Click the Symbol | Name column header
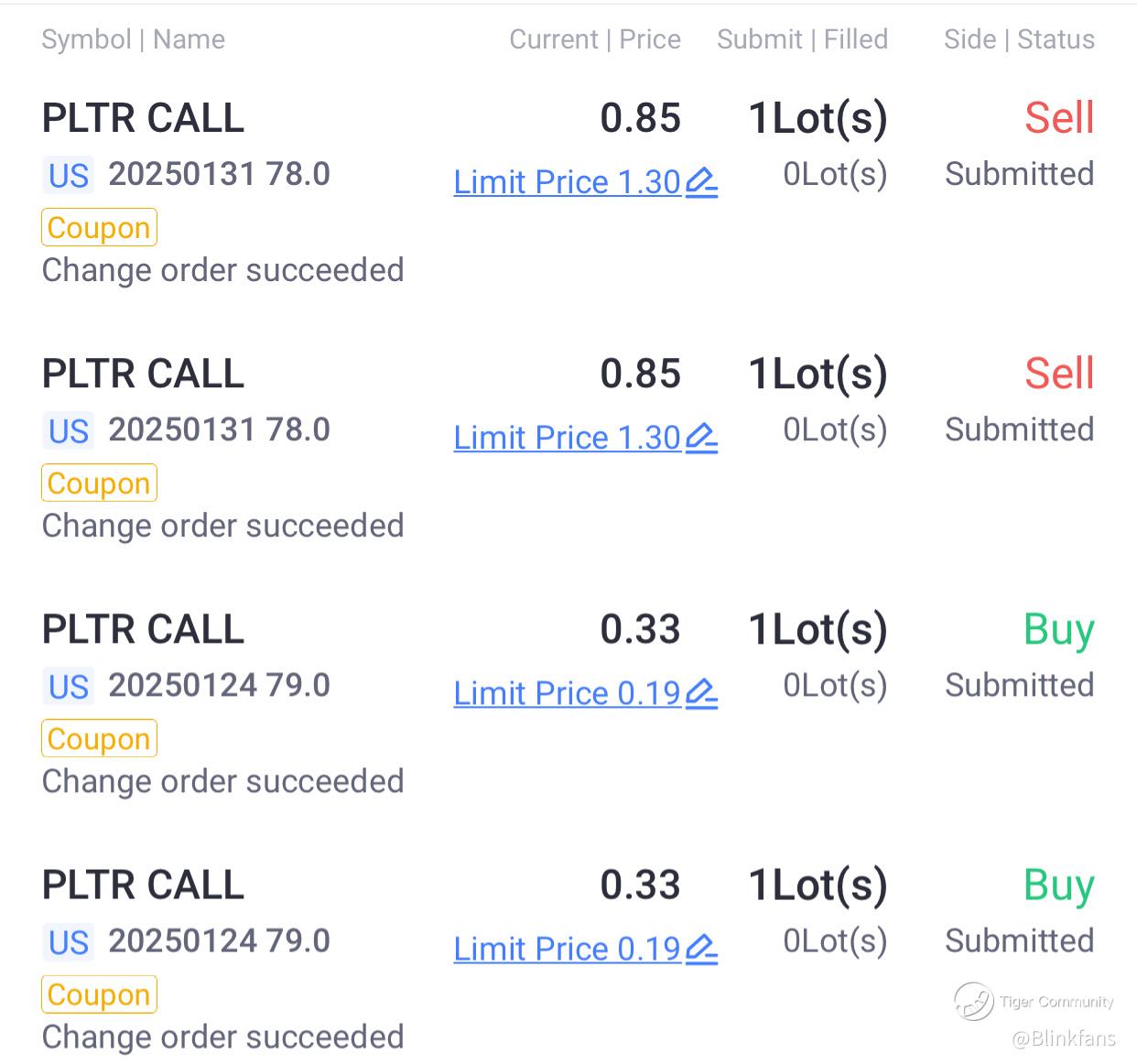Viewport: 1137px width, 1064px height. [x=134, y=39]
